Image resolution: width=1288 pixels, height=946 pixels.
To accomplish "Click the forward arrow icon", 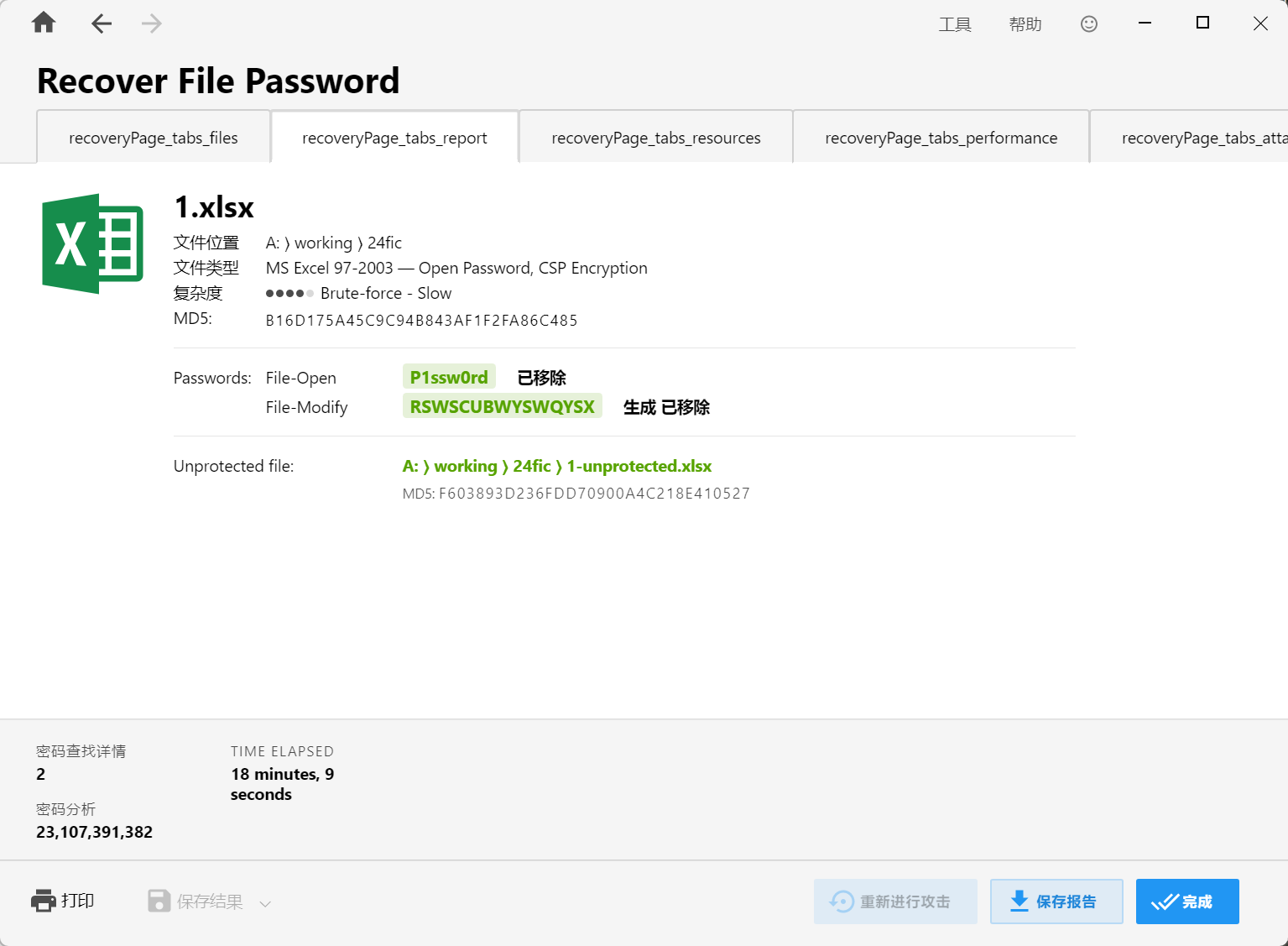I will pos(152,24).
